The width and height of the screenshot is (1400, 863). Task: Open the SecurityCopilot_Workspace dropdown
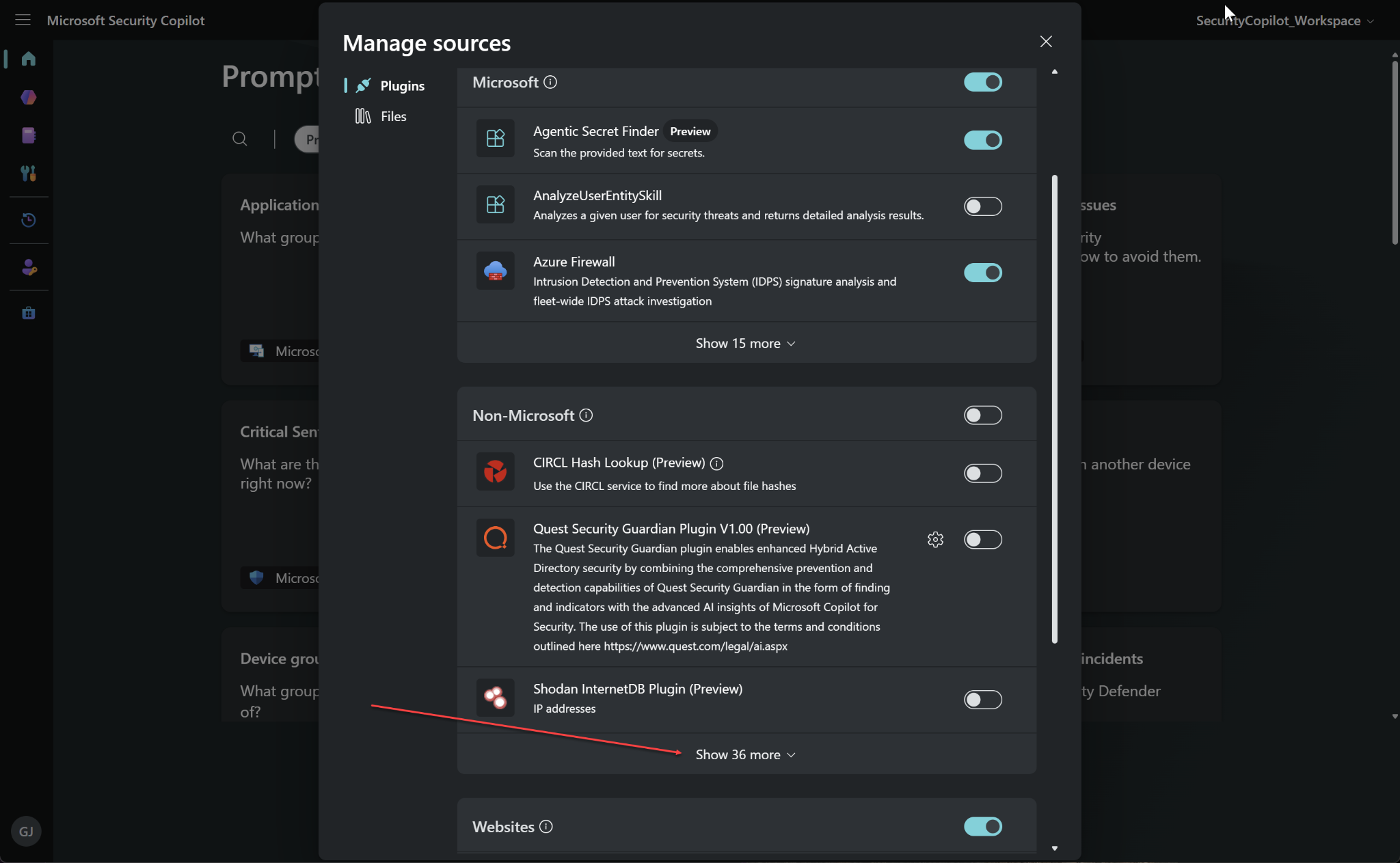tap(1284, 20)
